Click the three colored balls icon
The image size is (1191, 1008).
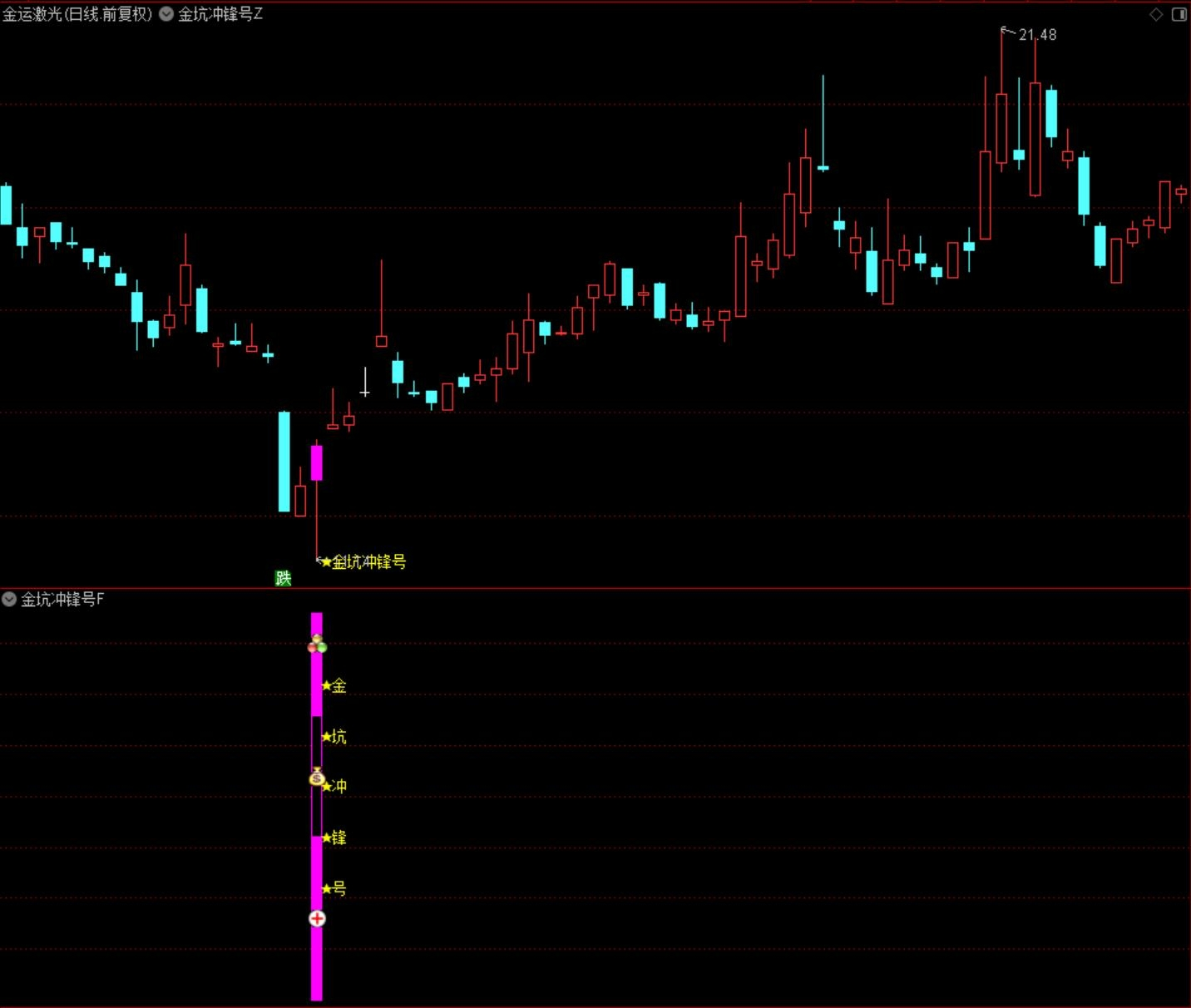click(317, 645)
